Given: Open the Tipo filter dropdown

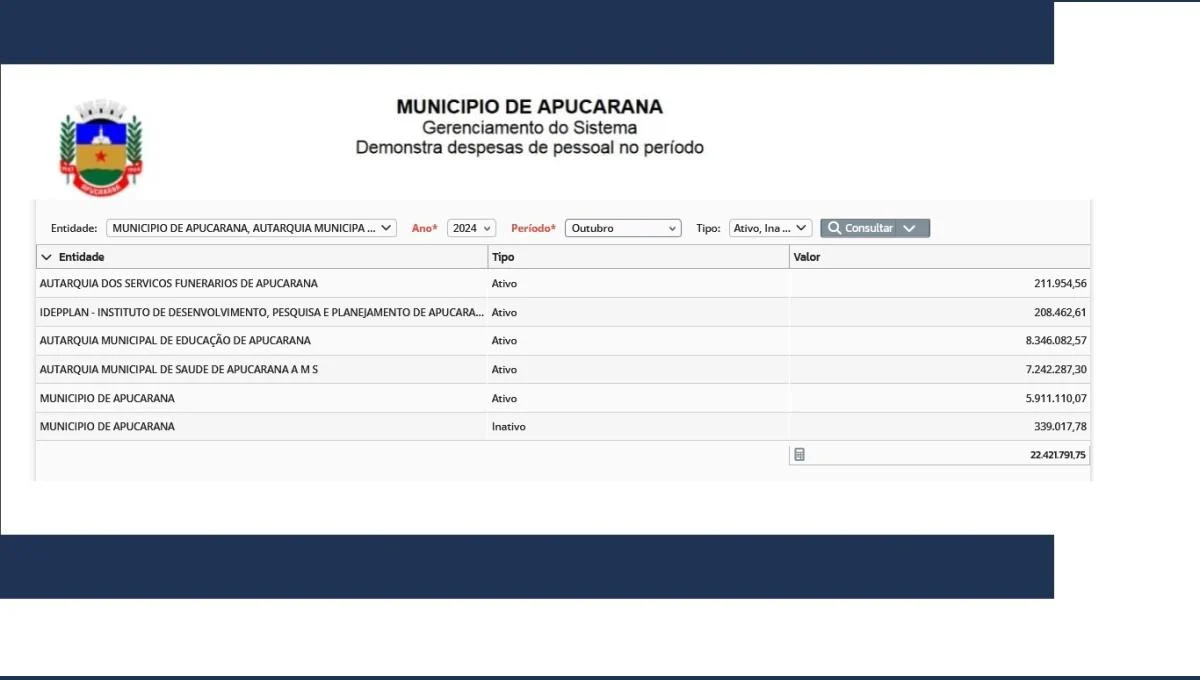Looking at the screenshot, I should 770,228.
